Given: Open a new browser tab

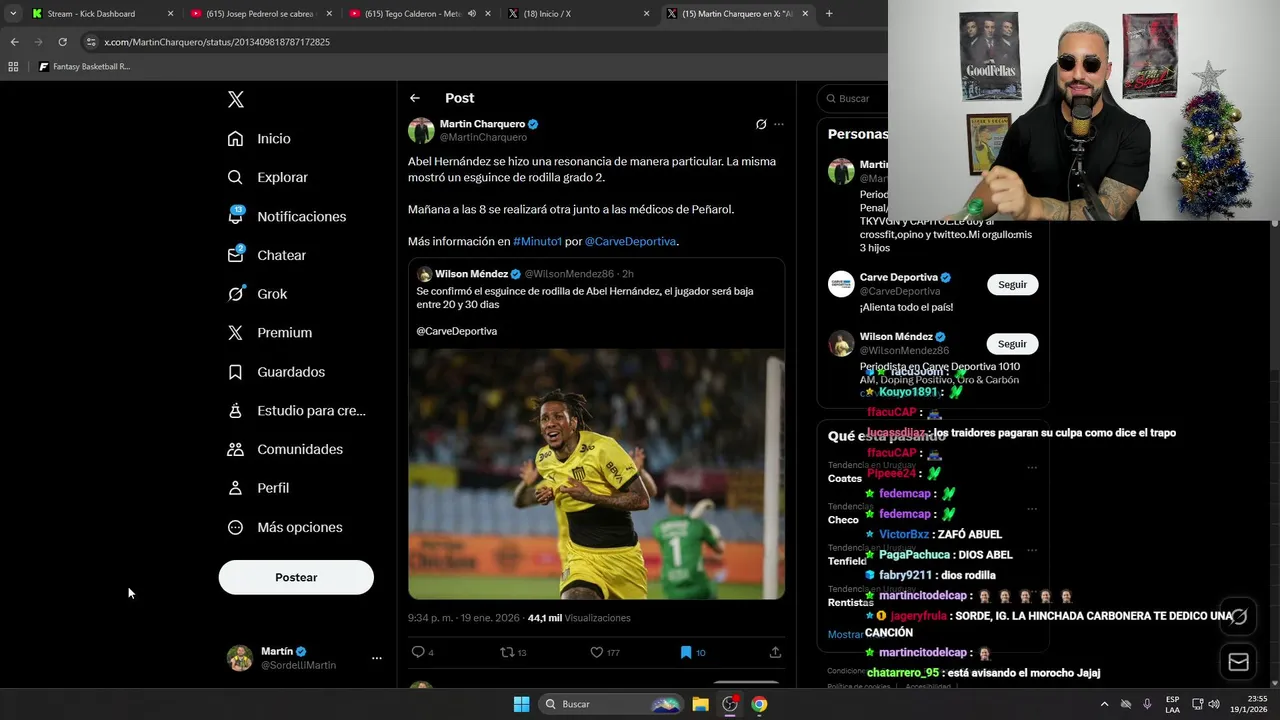Looking at the screenshot, I should pos(829,14).
